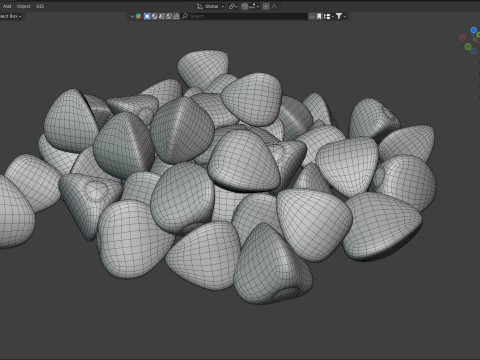Select the topmost stone of the pile
The image size is (480, 360).
pyautogui.click(x=203, y=68)
